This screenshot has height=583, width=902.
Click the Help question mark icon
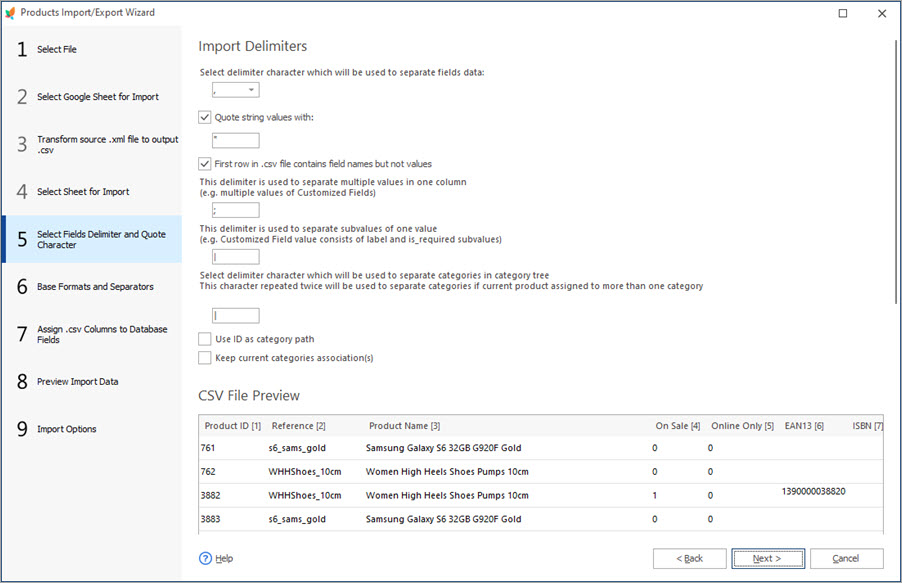click(x=205, y=558)
